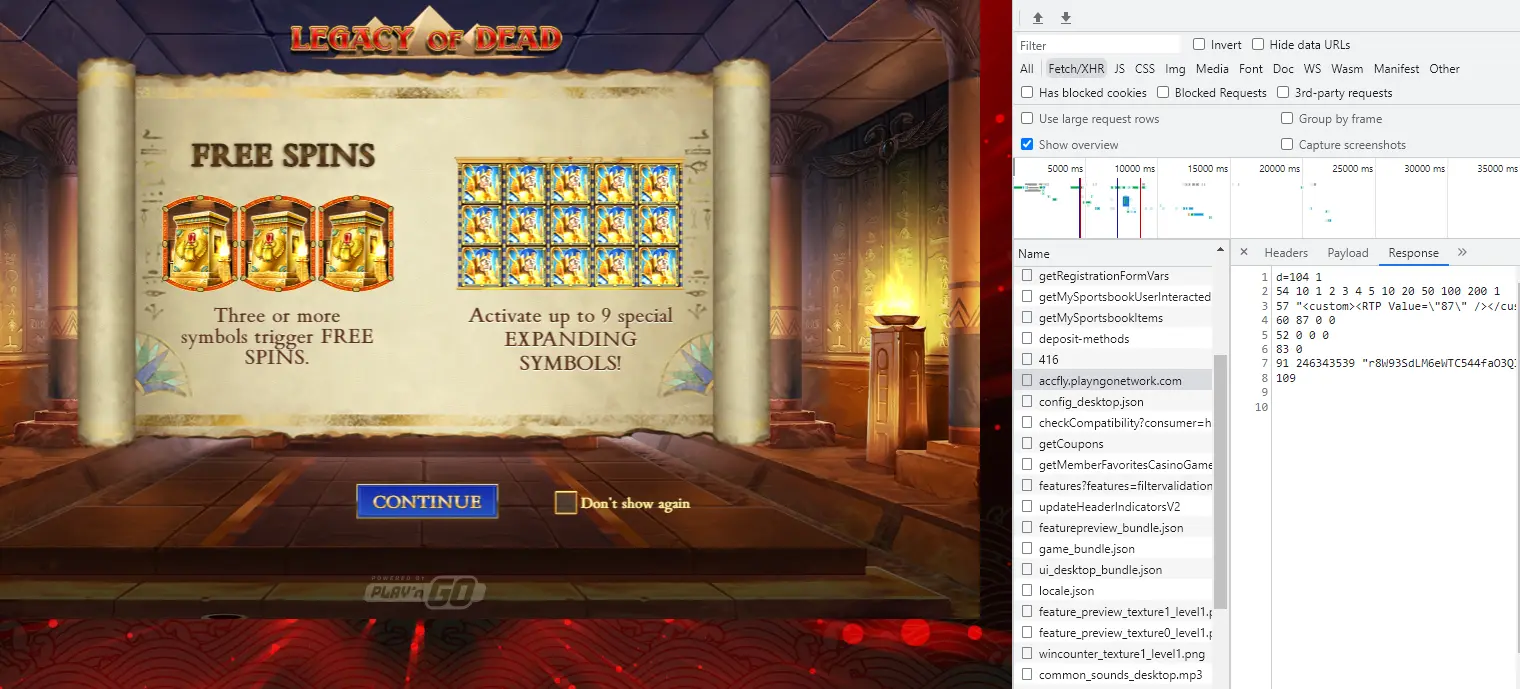Image resolution: width=1520 pixels, height=689 pixels.
Task: Select the game_bundle.json request
Action: 1113,549
